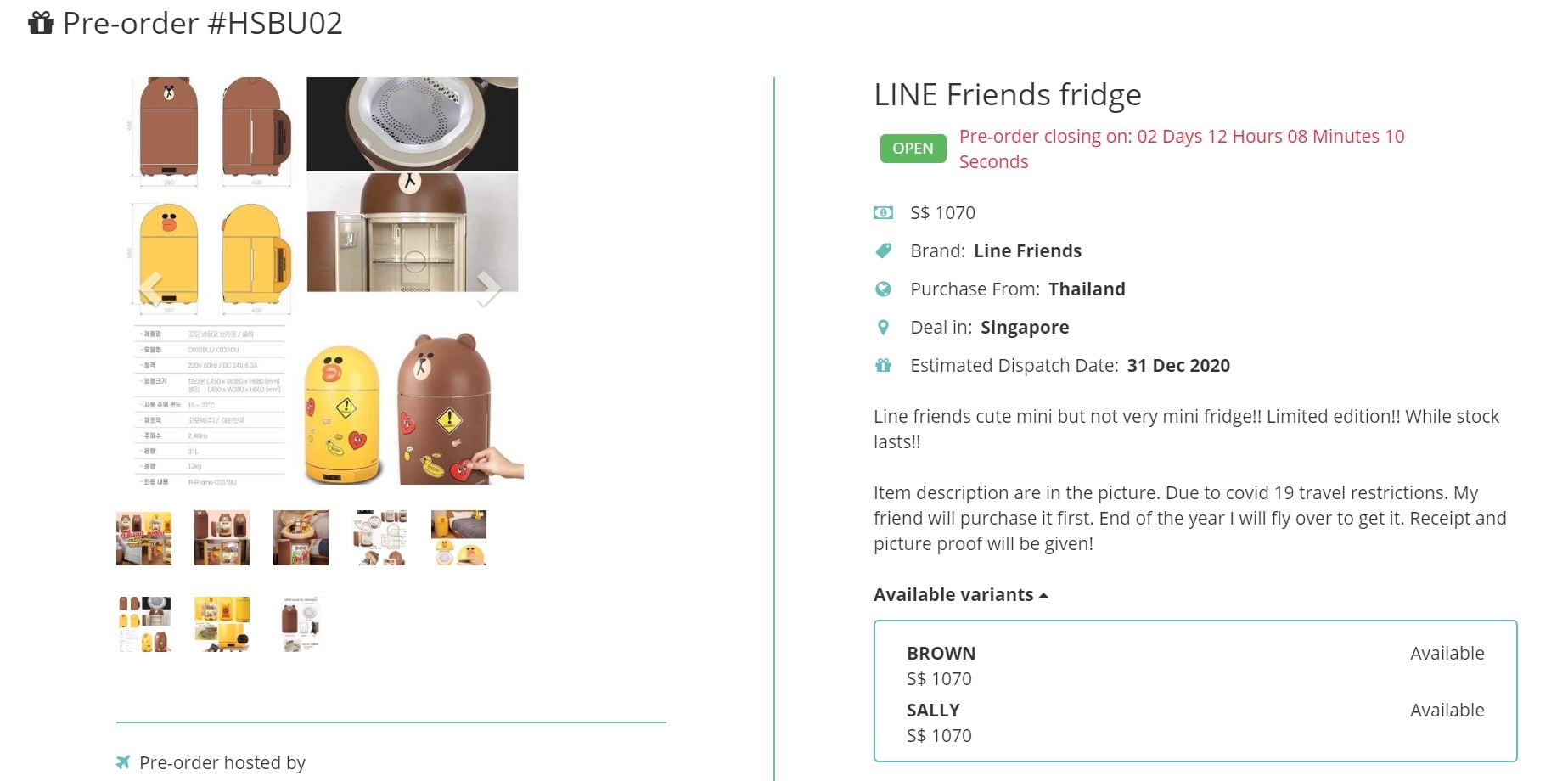Go to the previous product image

click(150, 289)
